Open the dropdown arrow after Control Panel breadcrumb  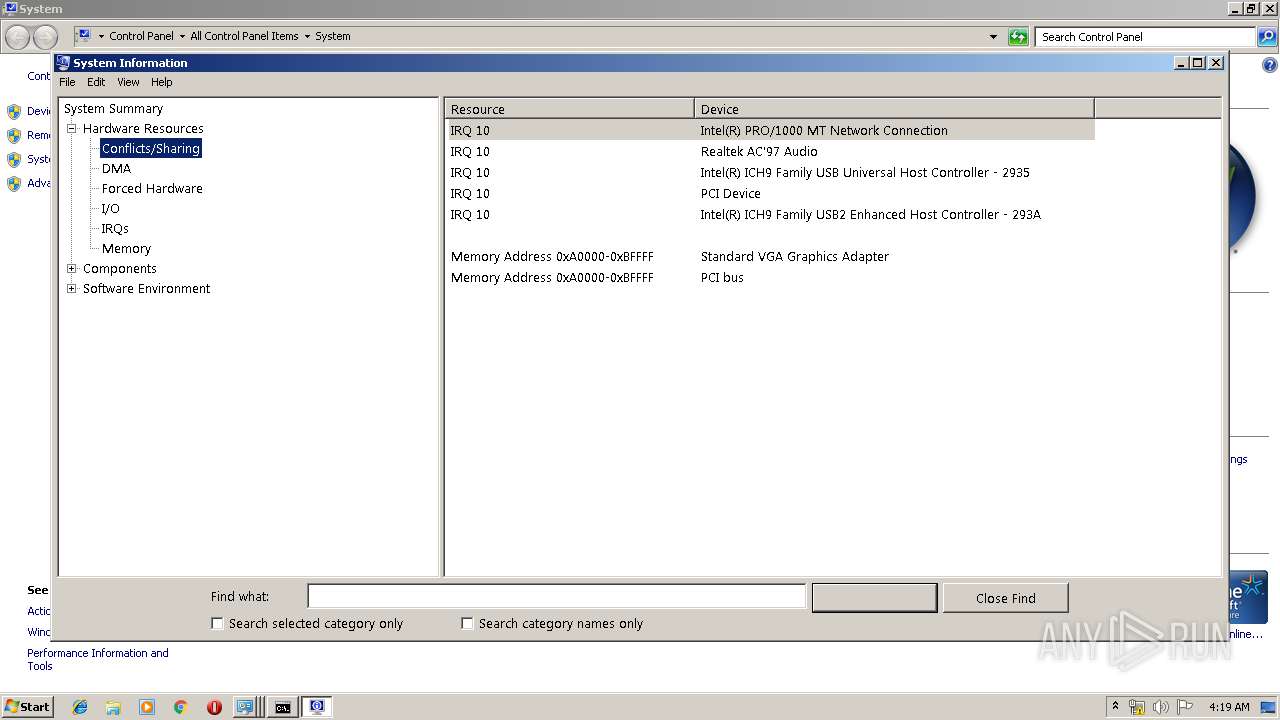(182, 36)
